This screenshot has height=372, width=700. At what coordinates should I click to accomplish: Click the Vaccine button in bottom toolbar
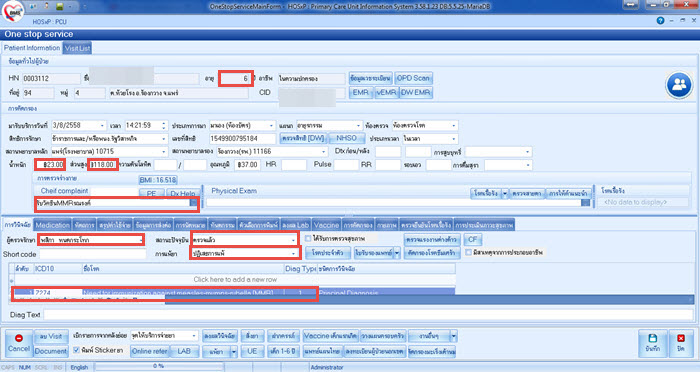click(x=330, y=336)
